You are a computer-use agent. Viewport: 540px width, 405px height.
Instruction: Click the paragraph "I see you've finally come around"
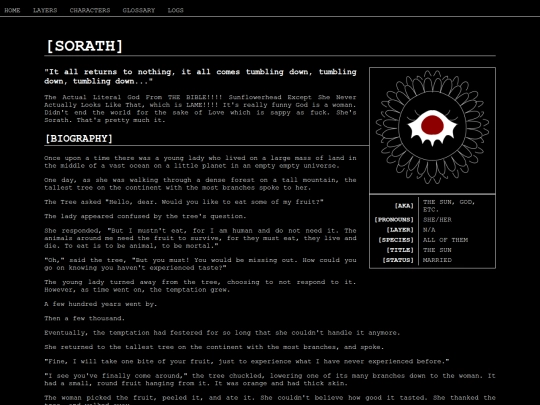coord(270,380)
